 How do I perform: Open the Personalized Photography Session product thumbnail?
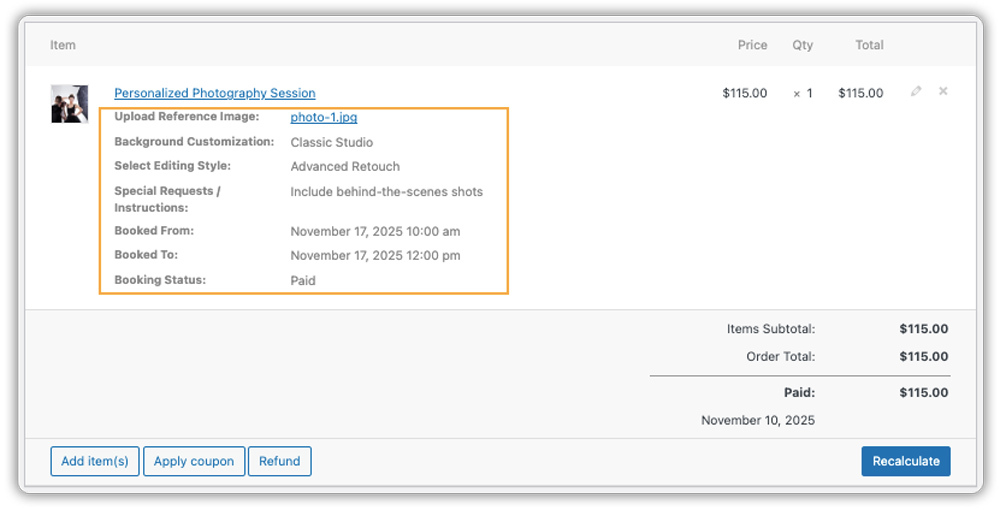pyautogui.click(x=70, y=104)
